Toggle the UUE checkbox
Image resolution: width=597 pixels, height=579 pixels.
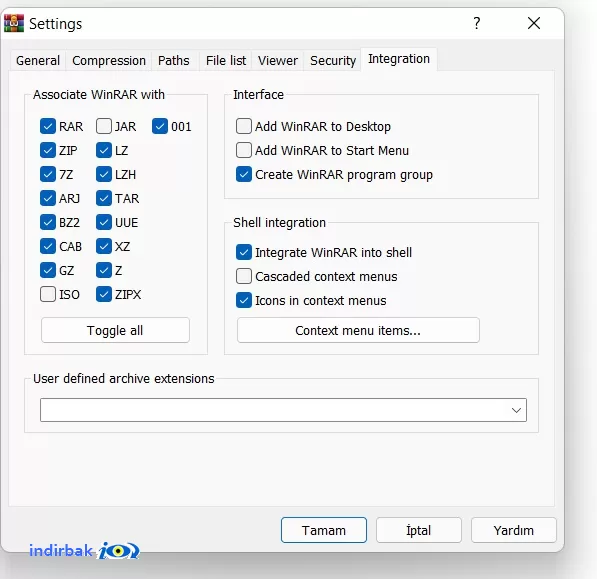pyautogui.click(x=104, y=222)
